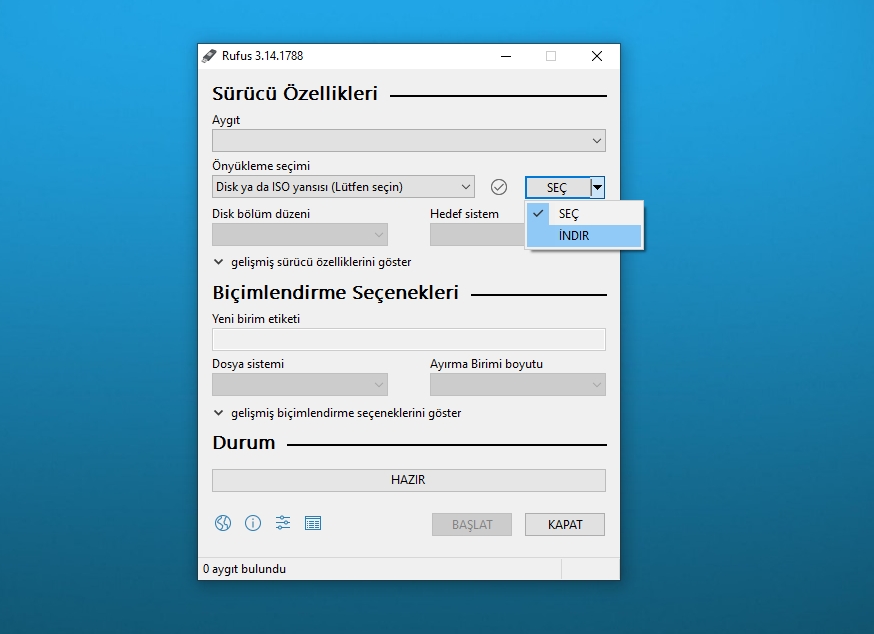Click the Yeni birim etiketi field
Viewport: 874px width, 634px height.
point(408,339)
